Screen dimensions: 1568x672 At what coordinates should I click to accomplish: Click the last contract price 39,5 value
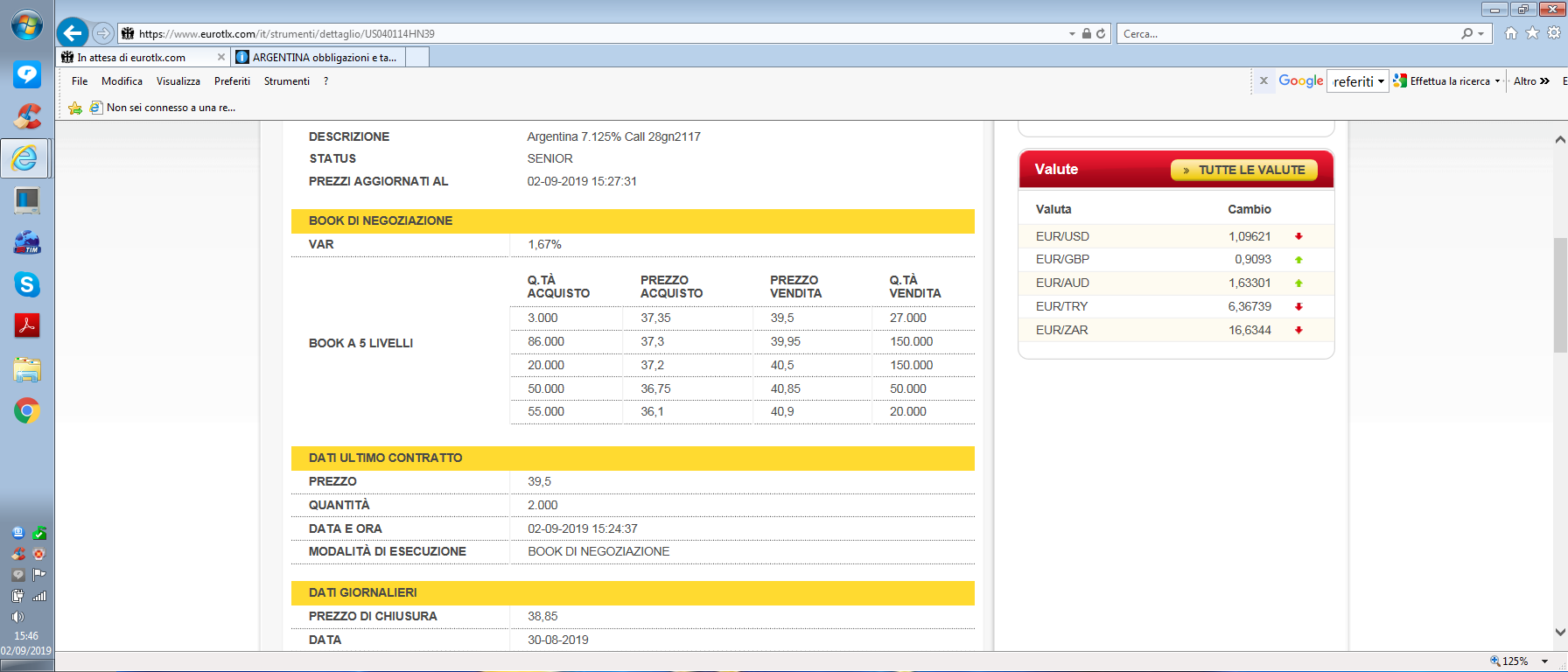539,481
